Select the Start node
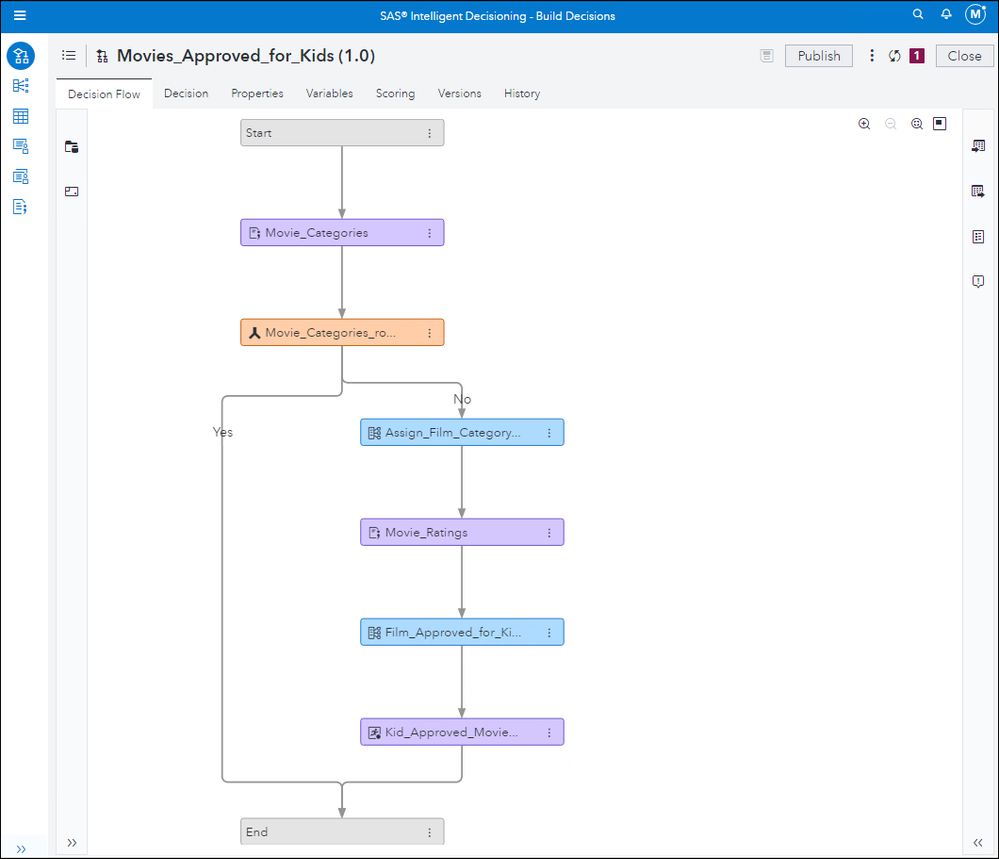This screenshot has height=859, width=999. pos(330,133)
